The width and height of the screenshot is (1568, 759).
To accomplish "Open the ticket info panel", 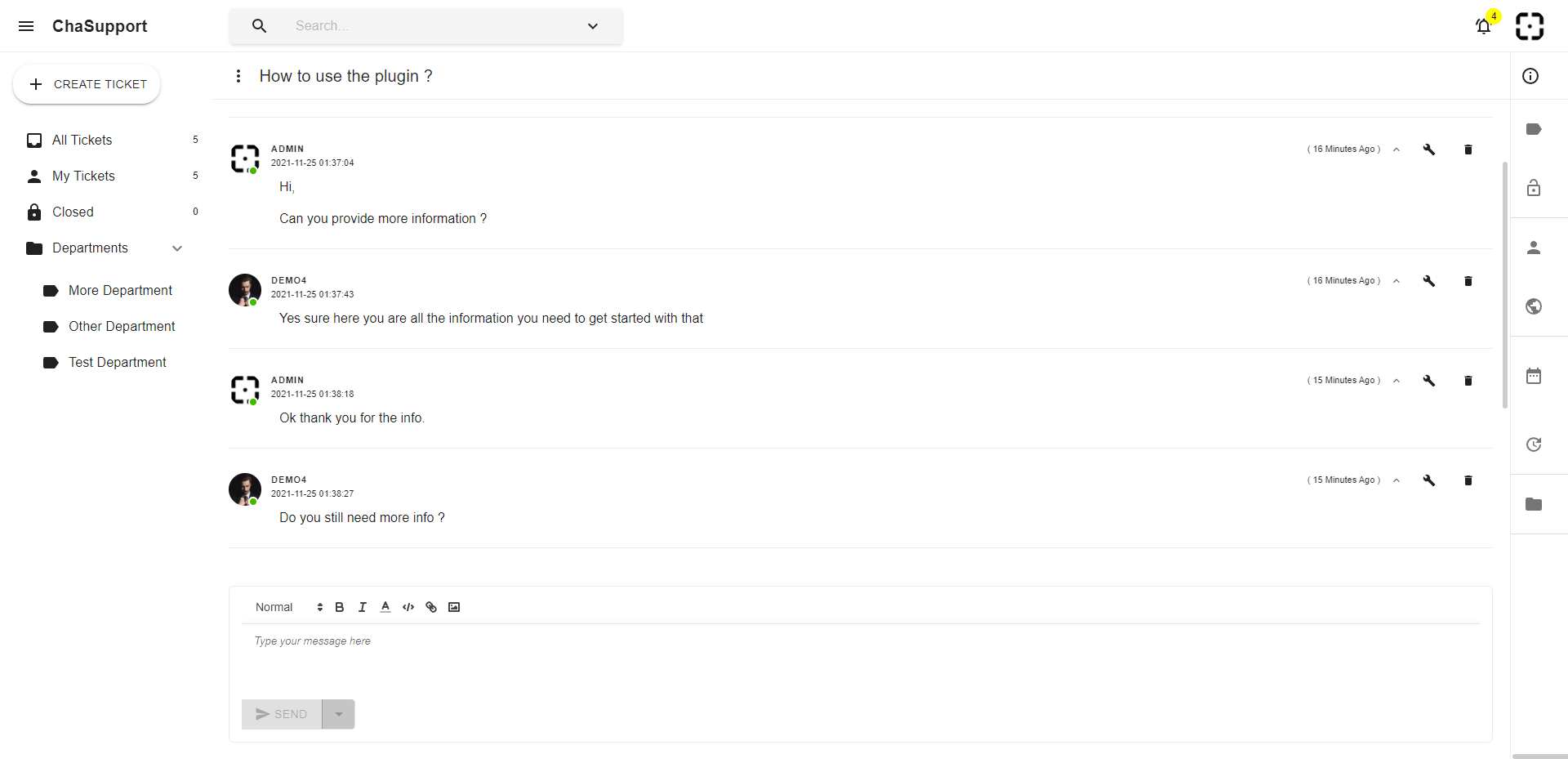I will [1533, 76].
